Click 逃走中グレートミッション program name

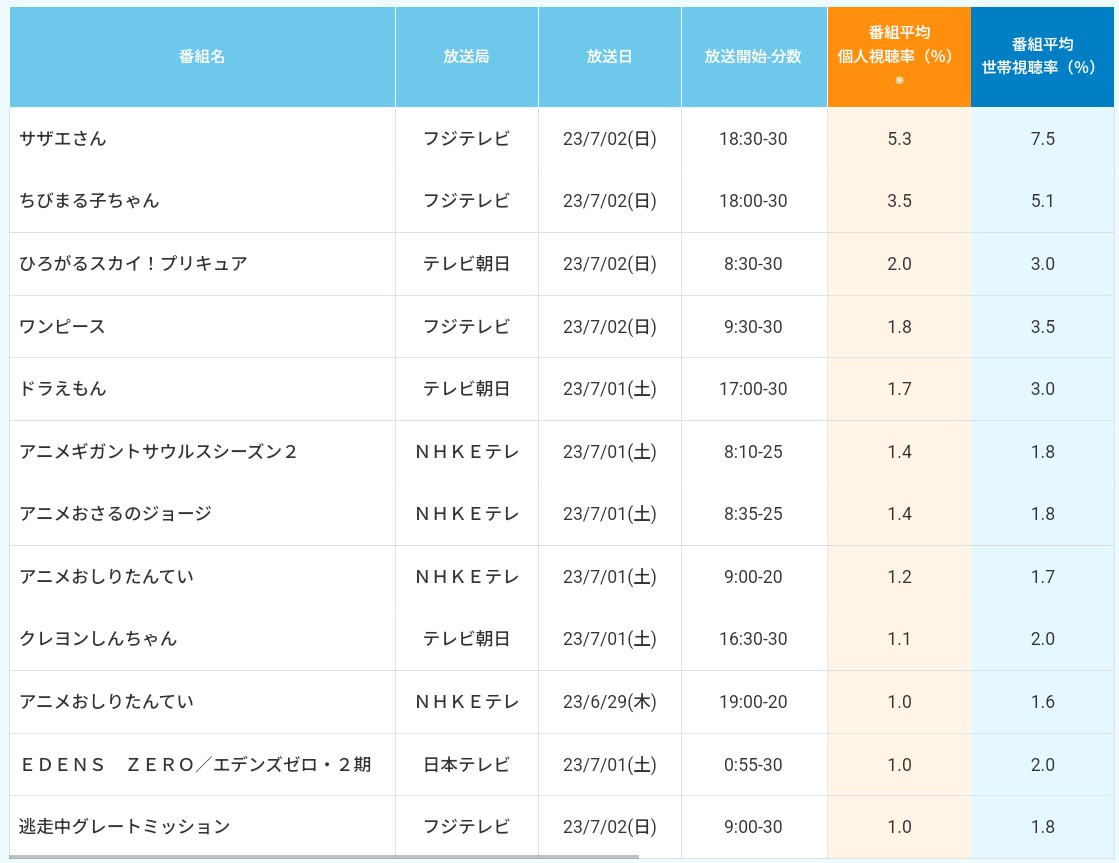[x=125, y=827]
